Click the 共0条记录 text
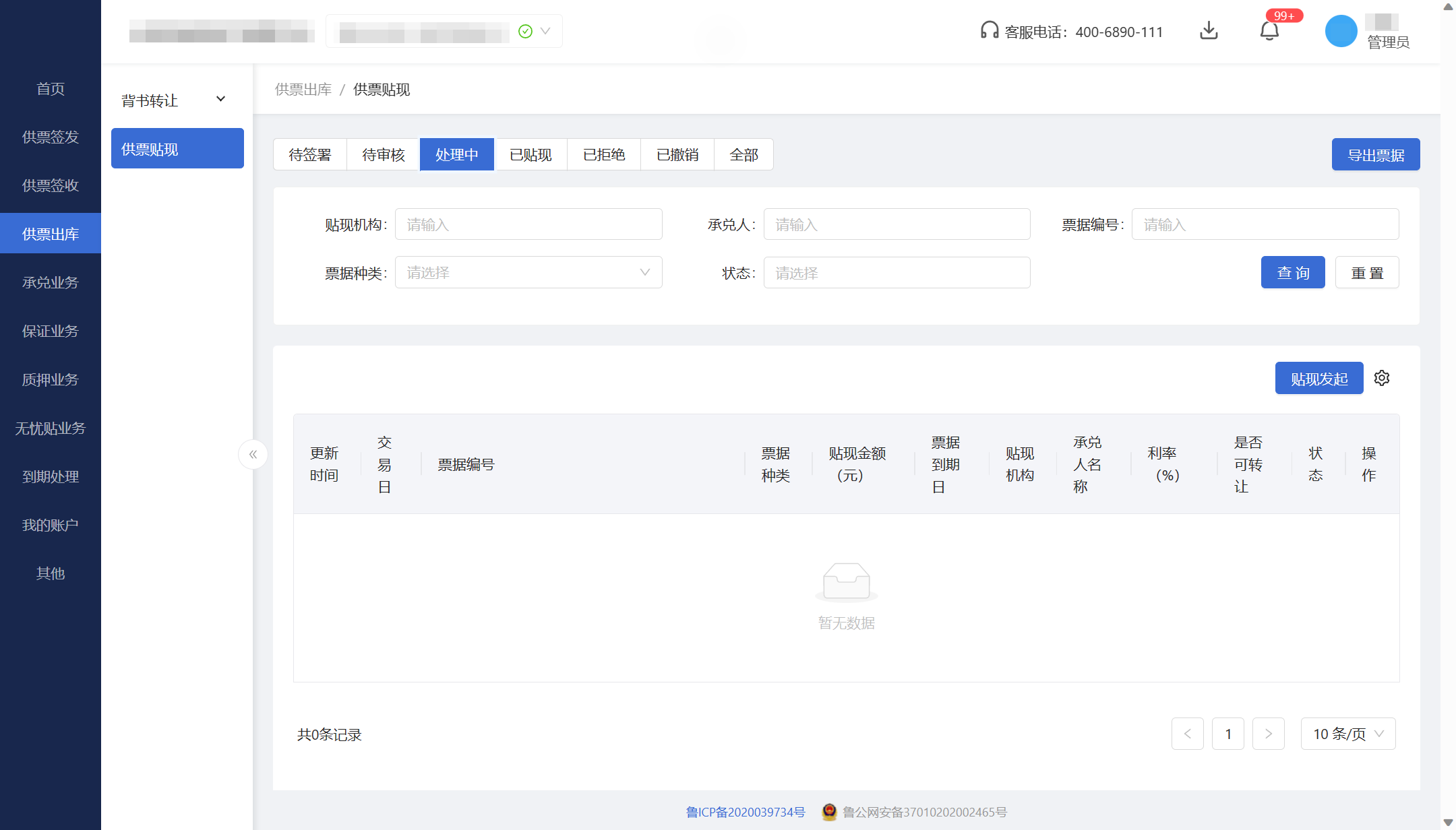The image size is (1456, 830). (x=330, y=734)
